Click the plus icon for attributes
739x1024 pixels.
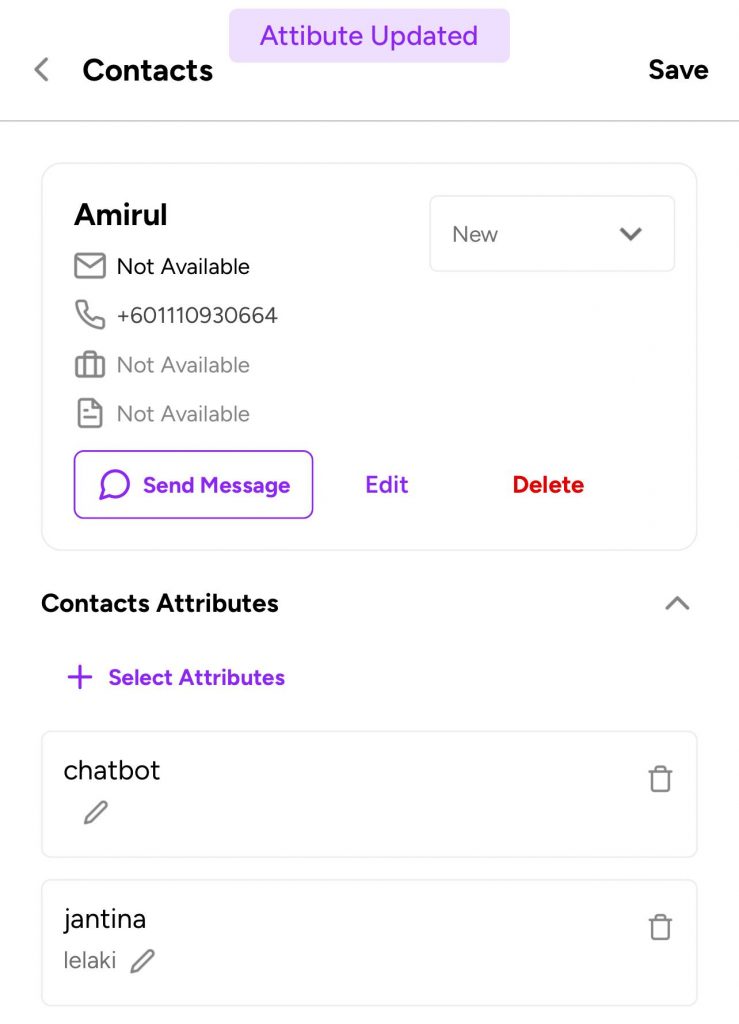tap(80, 677)
